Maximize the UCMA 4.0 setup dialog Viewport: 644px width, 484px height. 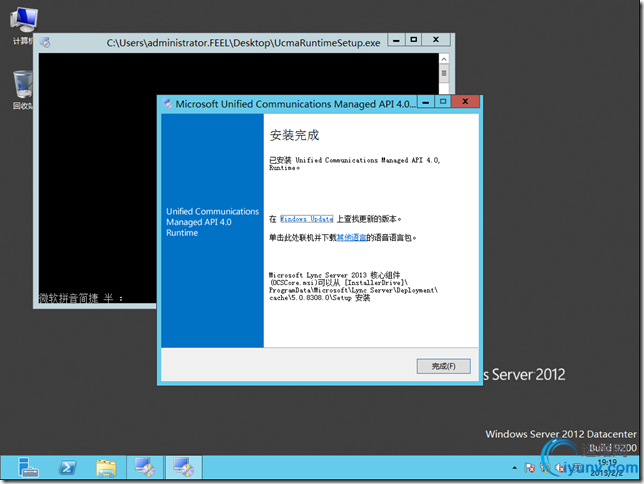pos(443,101)
